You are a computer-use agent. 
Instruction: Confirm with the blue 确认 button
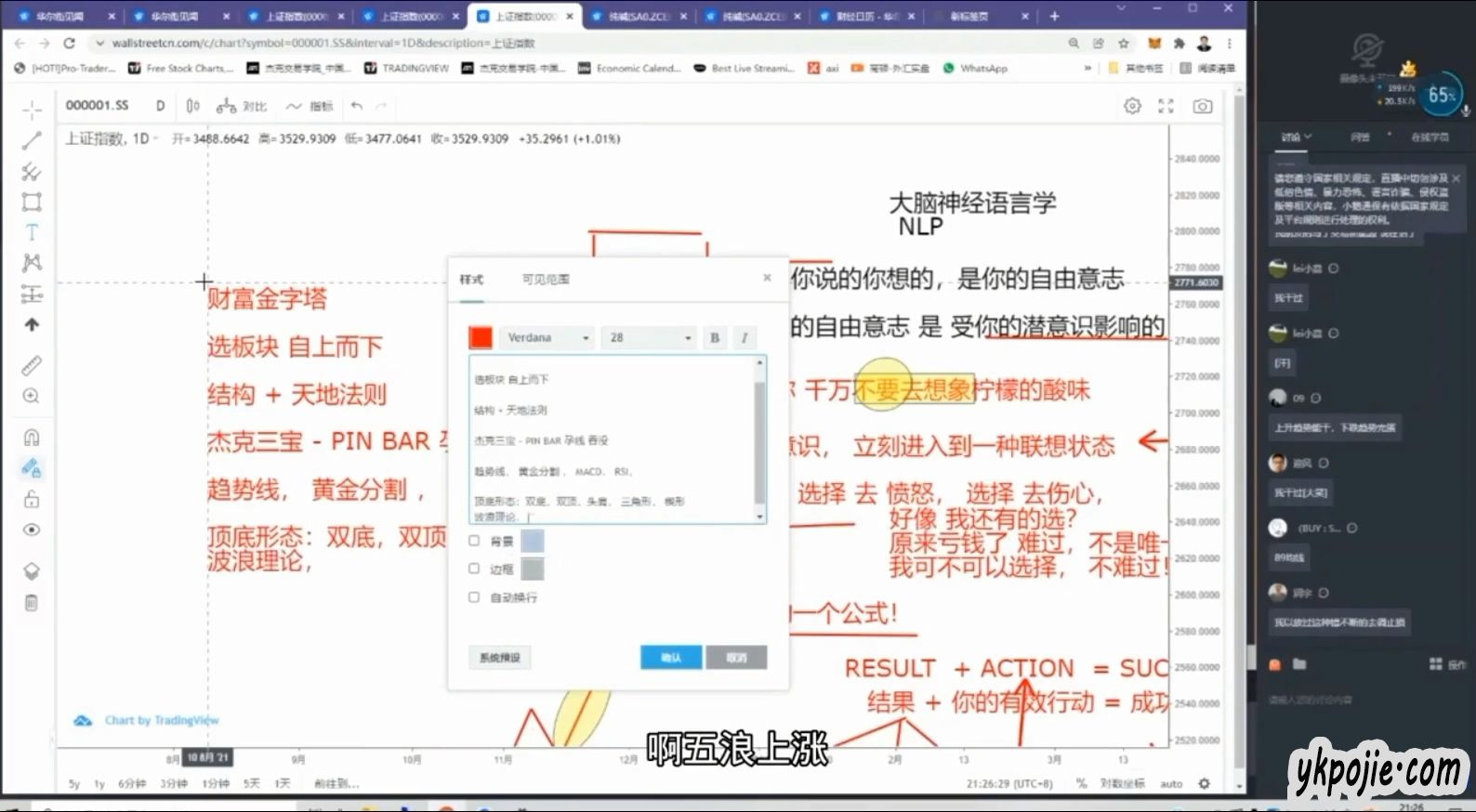(670, 658)
